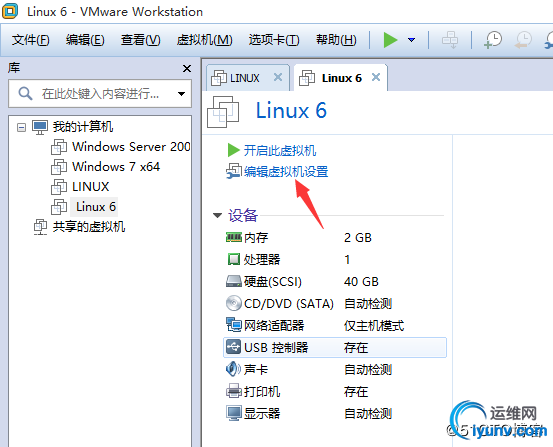Viewport: 553px width, 447px height.
Task: Click the VMware Workstation title bar icon
Action: pos(10,11)
